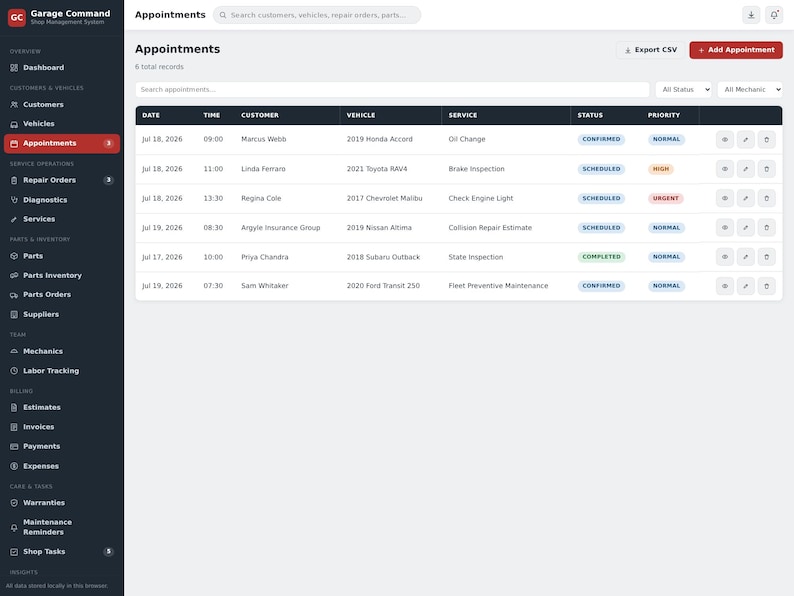Click the Garage Command GC logo
The height and width of the screenshot is (596, 794).
17,17
